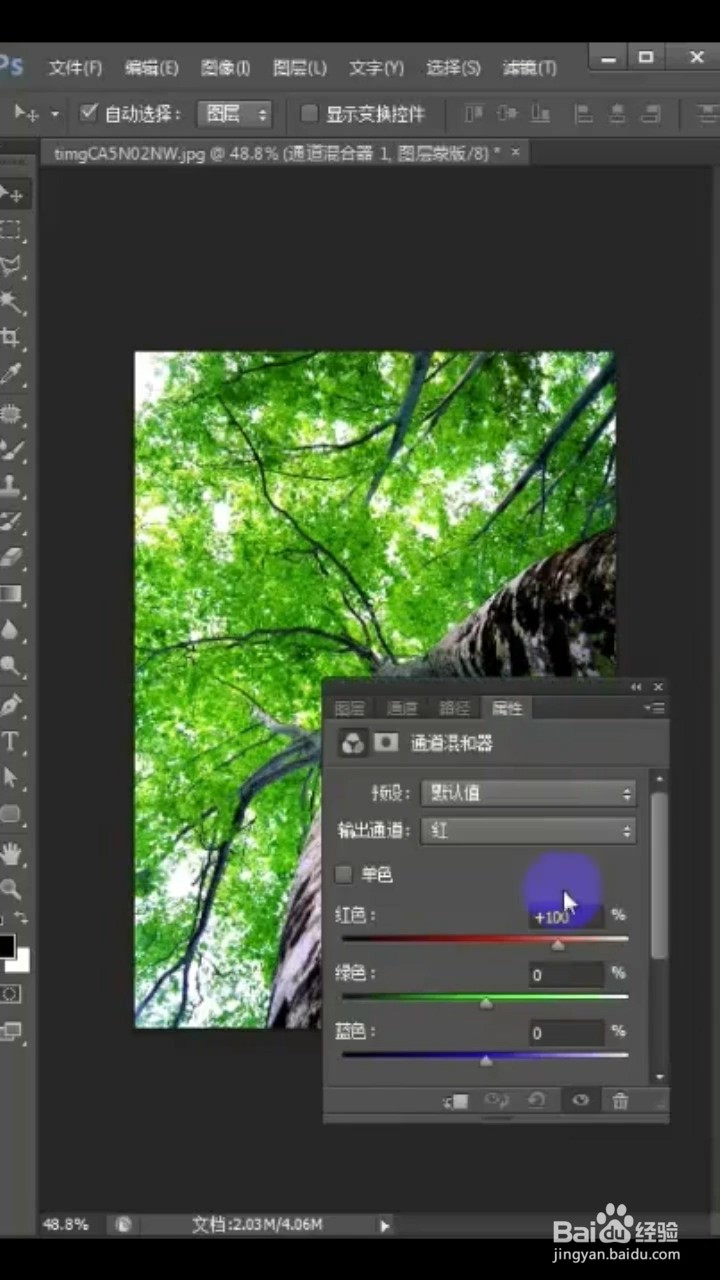
Task: Toggle adjustment layer visibility eye icon
Action: click(x=580, y=1101)
